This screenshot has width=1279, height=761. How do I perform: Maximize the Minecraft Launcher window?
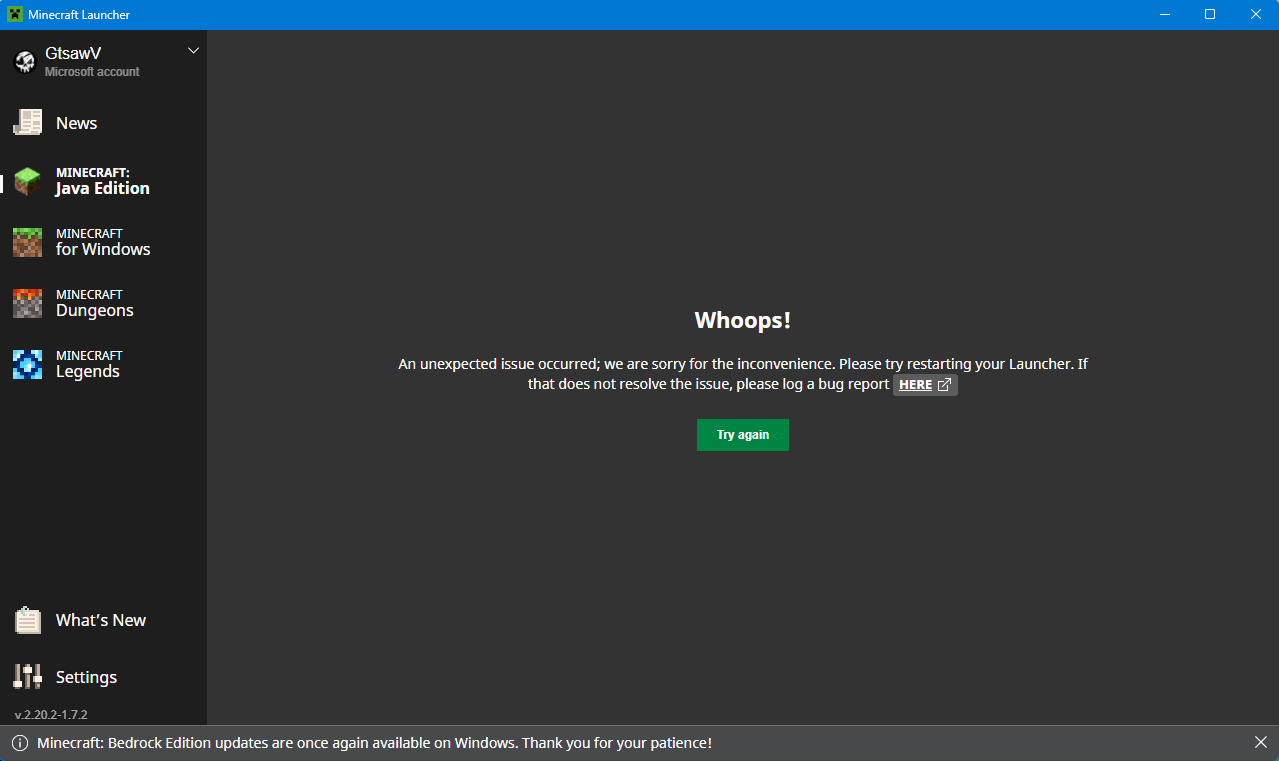1210,14
